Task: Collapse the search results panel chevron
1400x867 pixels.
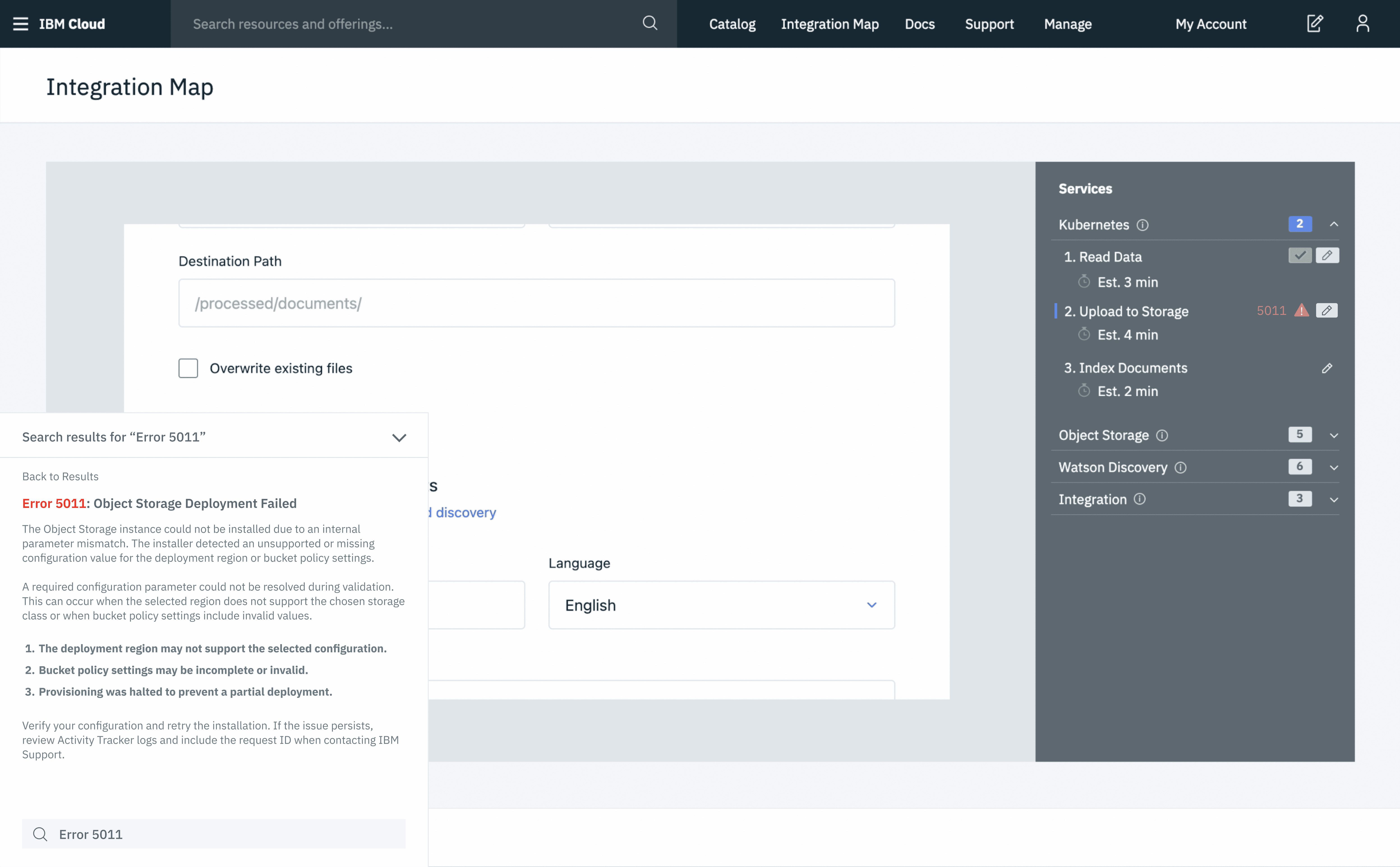Action: tap(399, 438)
